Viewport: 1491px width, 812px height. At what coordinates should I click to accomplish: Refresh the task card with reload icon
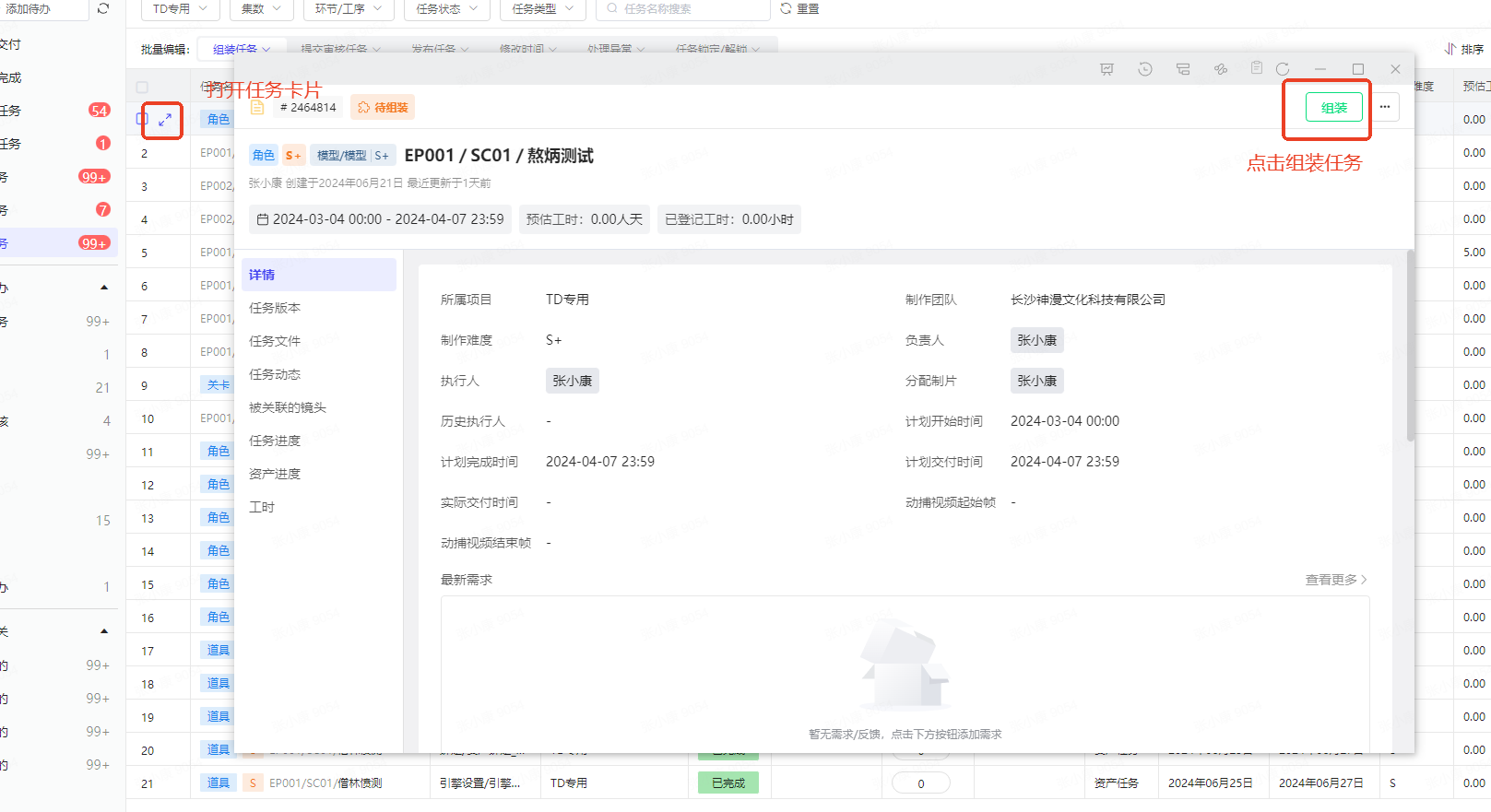(1283, 69)
